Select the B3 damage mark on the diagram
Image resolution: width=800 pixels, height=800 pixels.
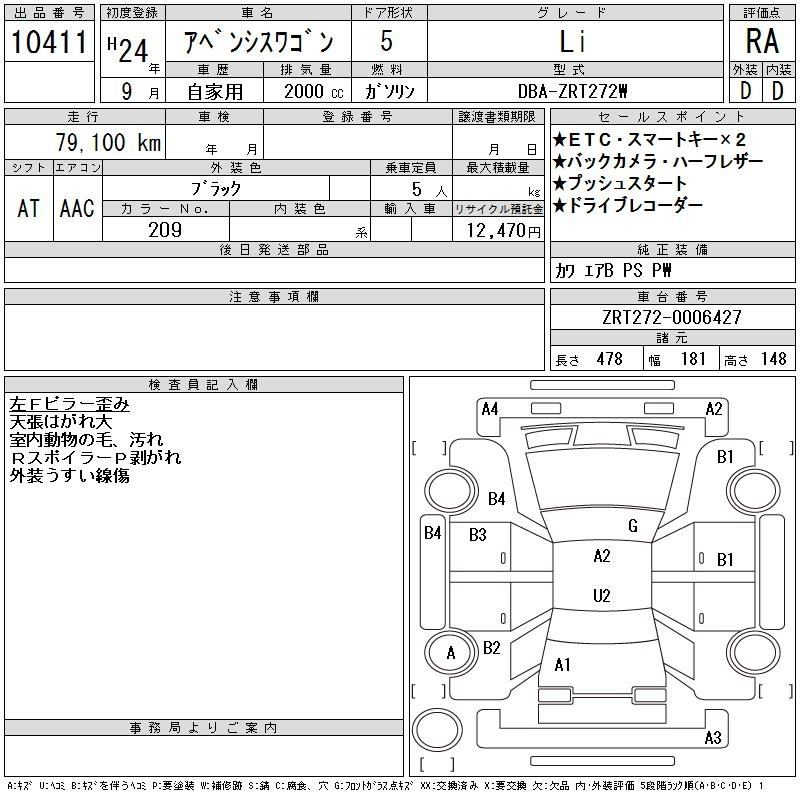coord(478,535)
